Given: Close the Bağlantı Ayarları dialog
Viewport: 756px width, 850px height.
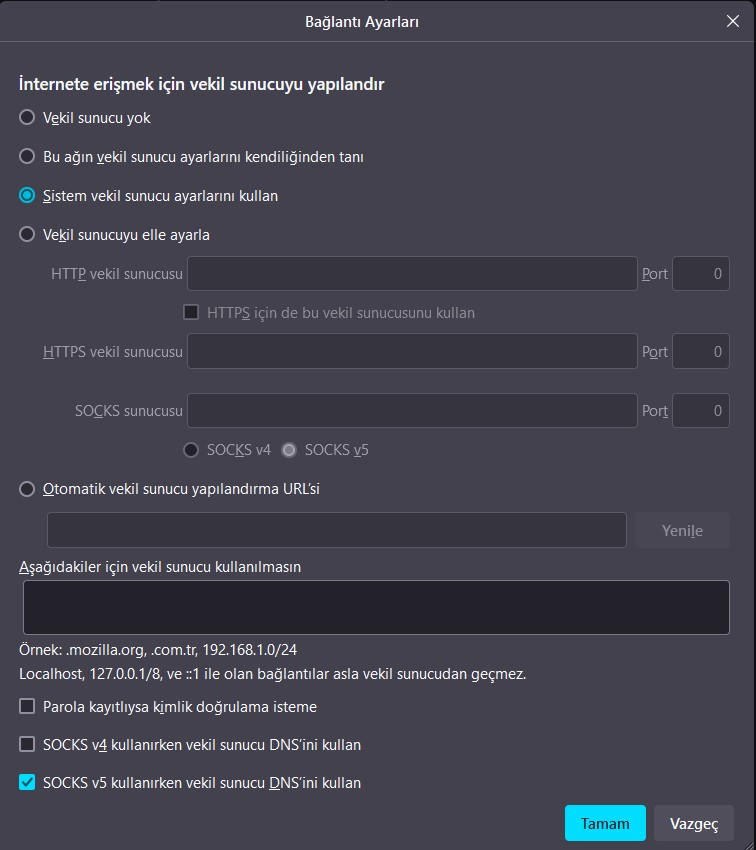Looking at the screenshot, I should (x=733, y=21).
